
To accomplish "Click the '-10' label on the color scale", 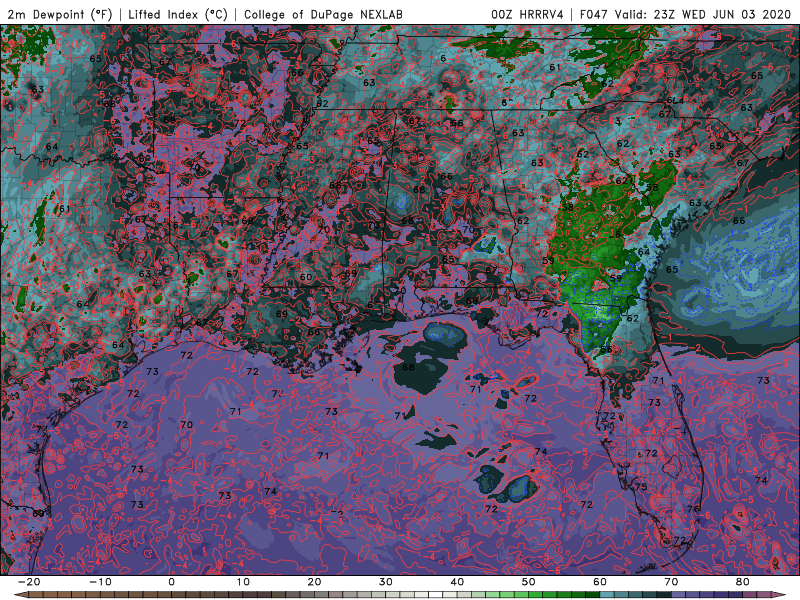I will [100, 582].
